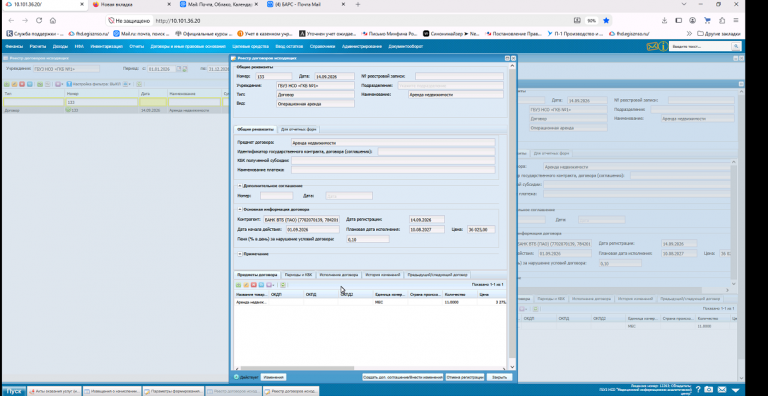This screenshot has width=768, height=396.
Task: Click the dialog's vertical scrollbar down arrow
Action: click(x=512, y=367)
